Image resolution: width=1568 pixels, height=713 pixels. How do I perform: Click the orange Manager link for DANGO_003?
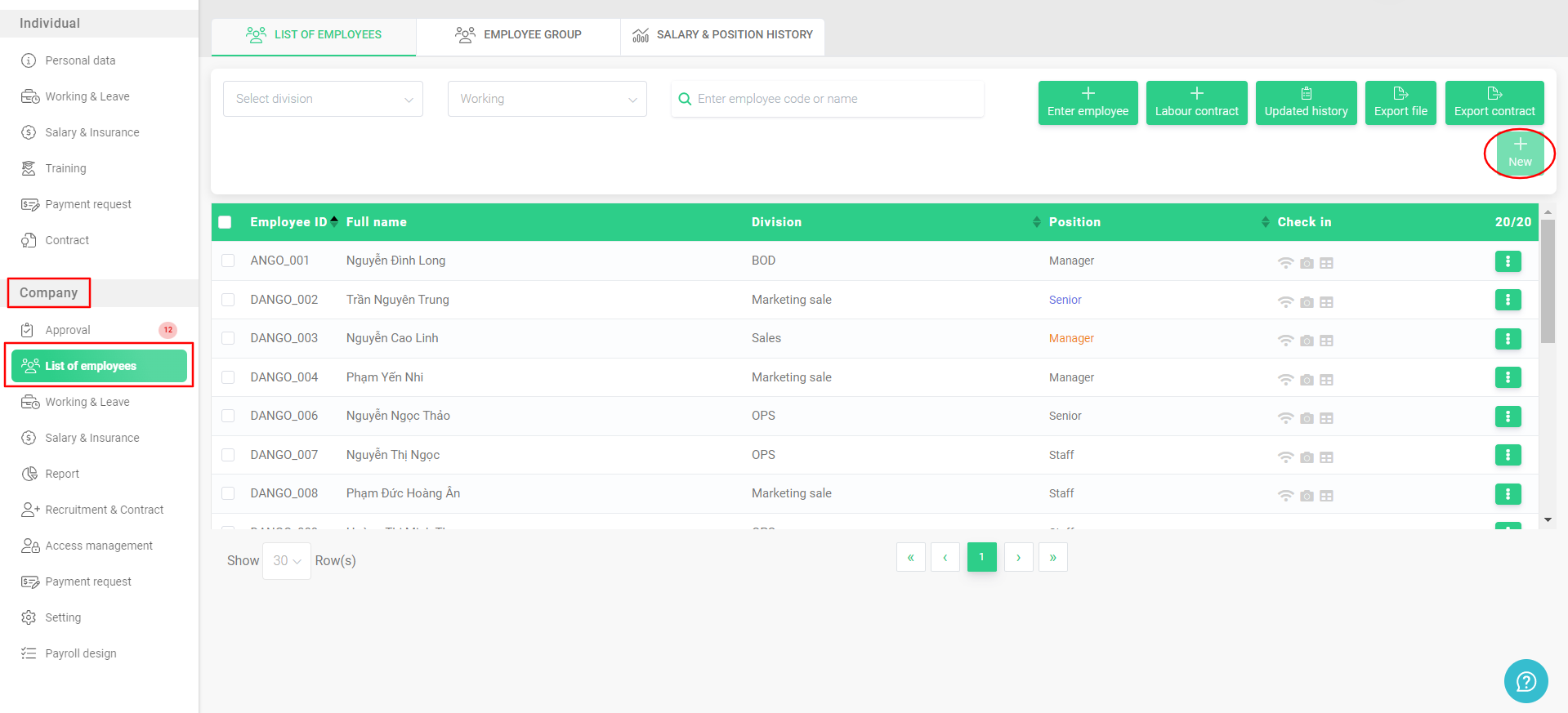coord(1071,338)
